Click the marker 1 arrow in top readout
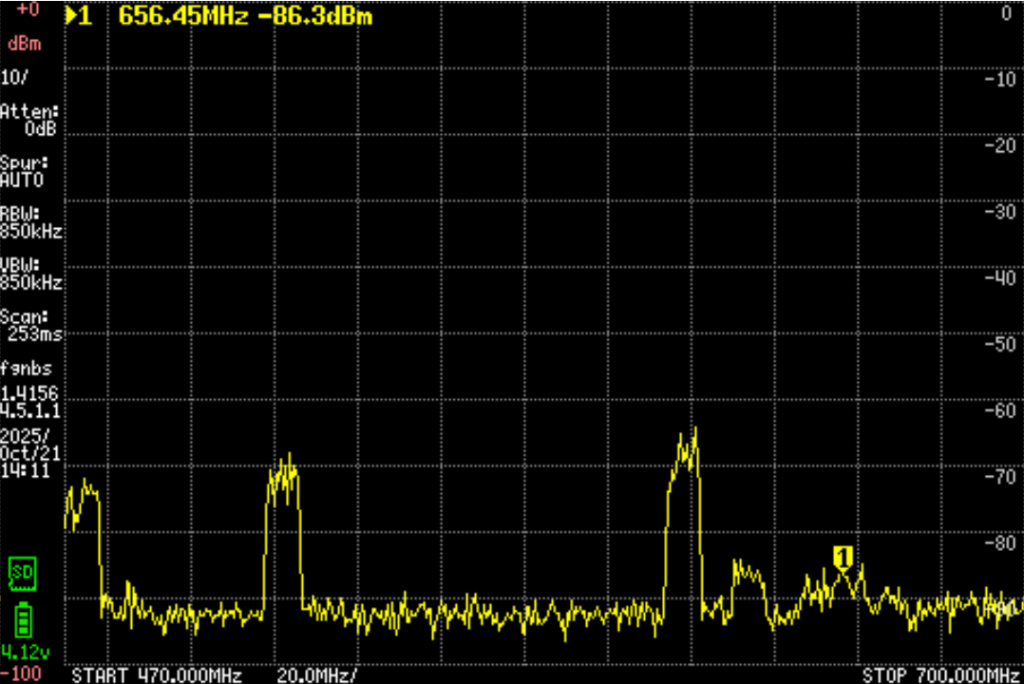The height and width of the screenshot is (684, 1024). click(77, 16)
